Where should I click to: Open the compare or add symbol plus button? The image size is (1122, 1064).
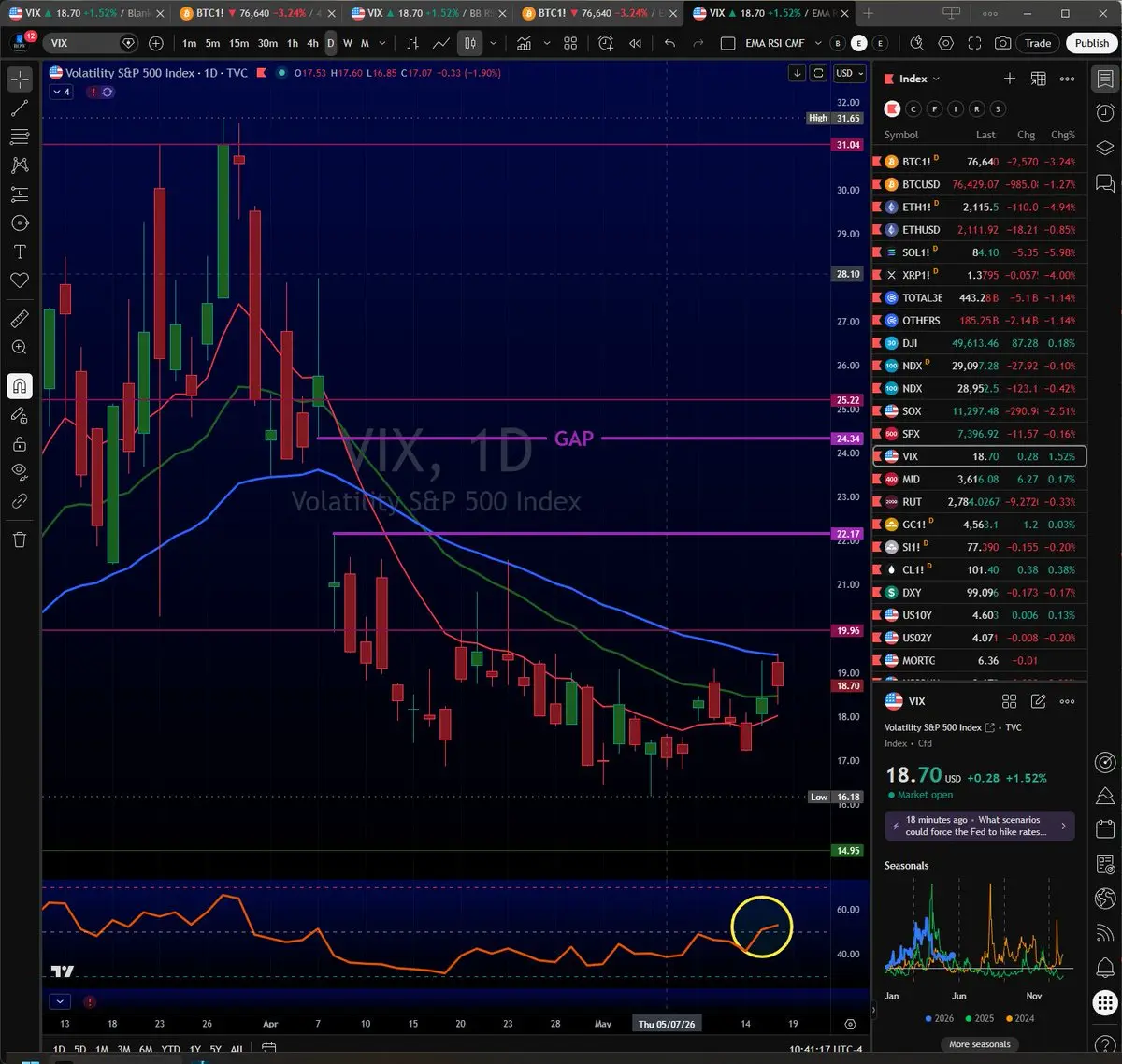tap(156, 43)
